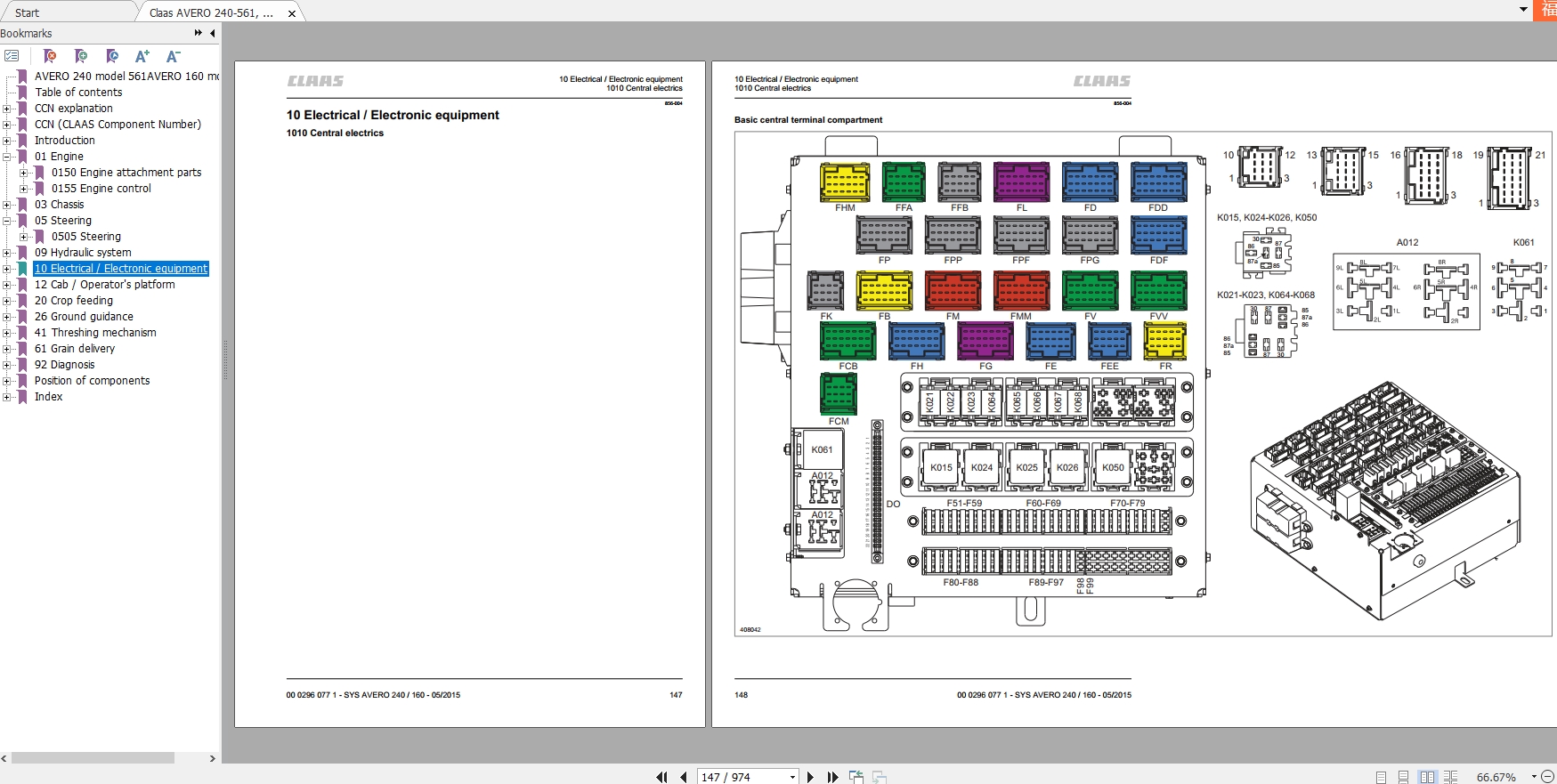Select Position of components bookmark
1557x784 pixels.
point(92,381)
